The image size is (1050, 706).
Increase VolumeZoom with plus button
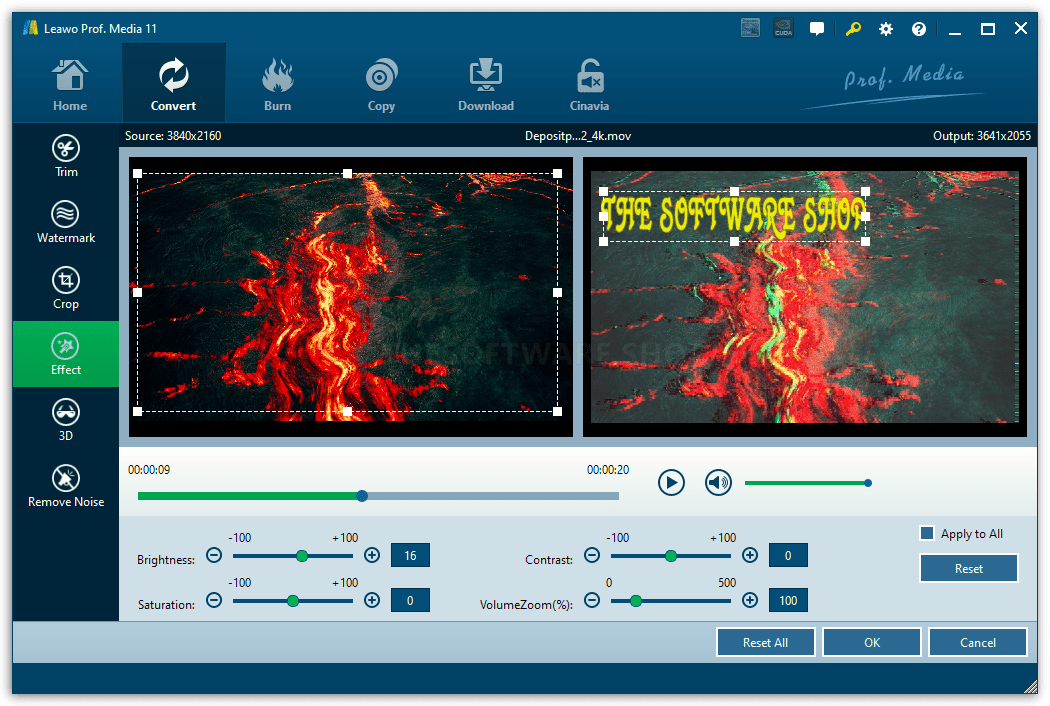[x=750, y=600]
